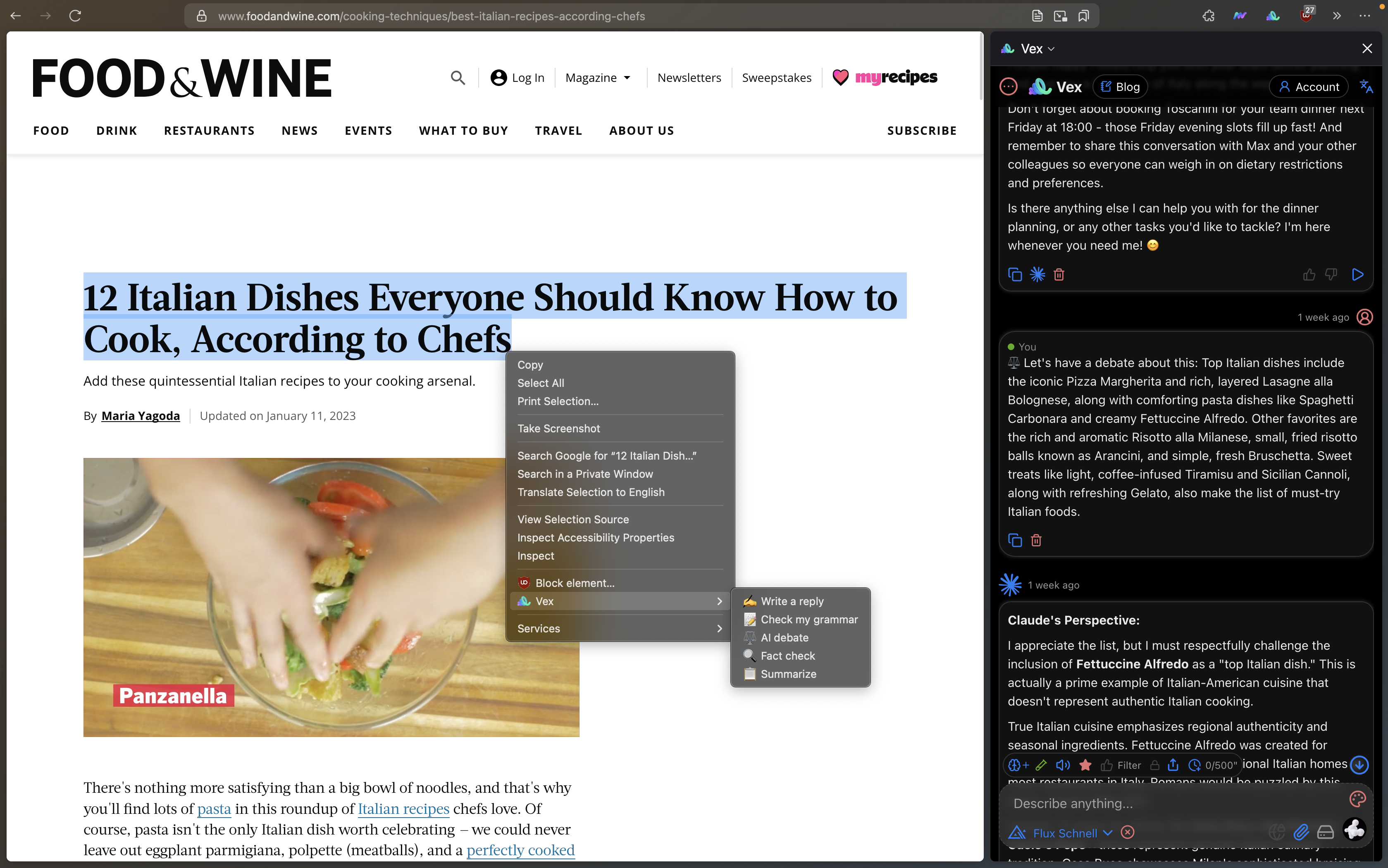Viewport: 1388px width, 868px height.
Task: Click the share upload icon in Vex toolbar
Action: tap(1173, 765)
